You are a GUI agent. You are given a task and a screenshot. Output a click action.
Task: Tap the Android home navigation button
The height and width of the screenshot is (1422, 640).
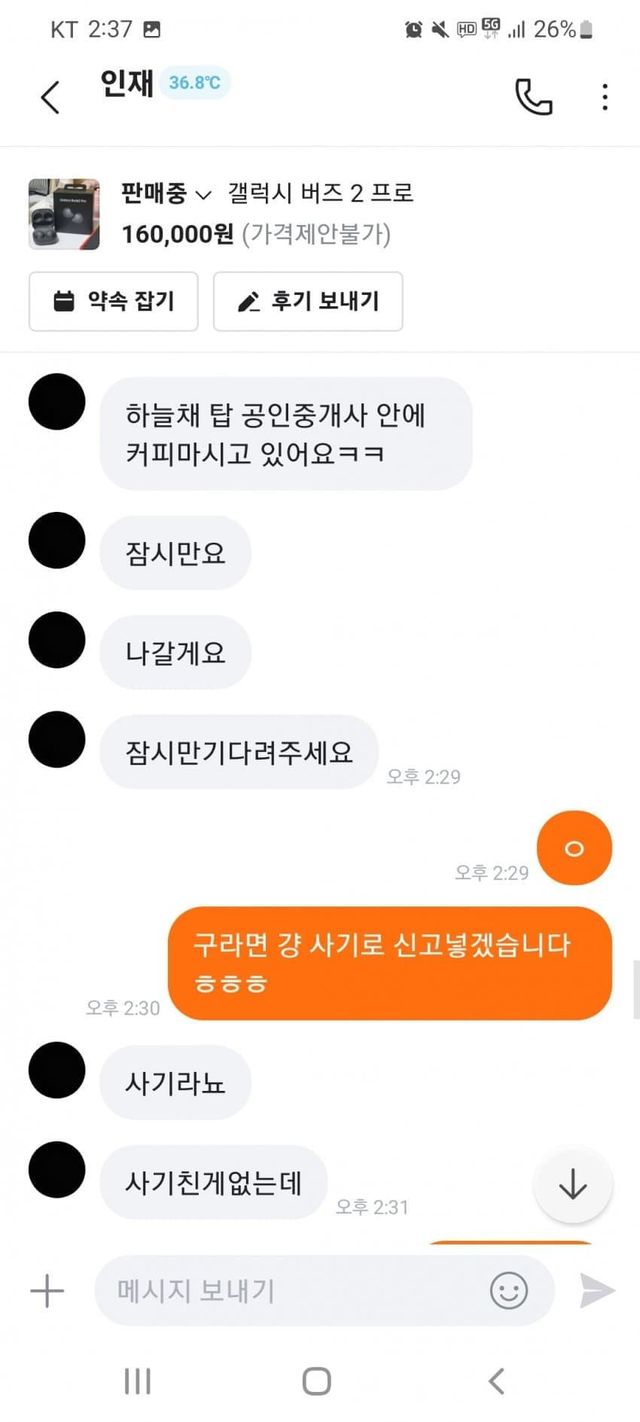coord(317,1381)
